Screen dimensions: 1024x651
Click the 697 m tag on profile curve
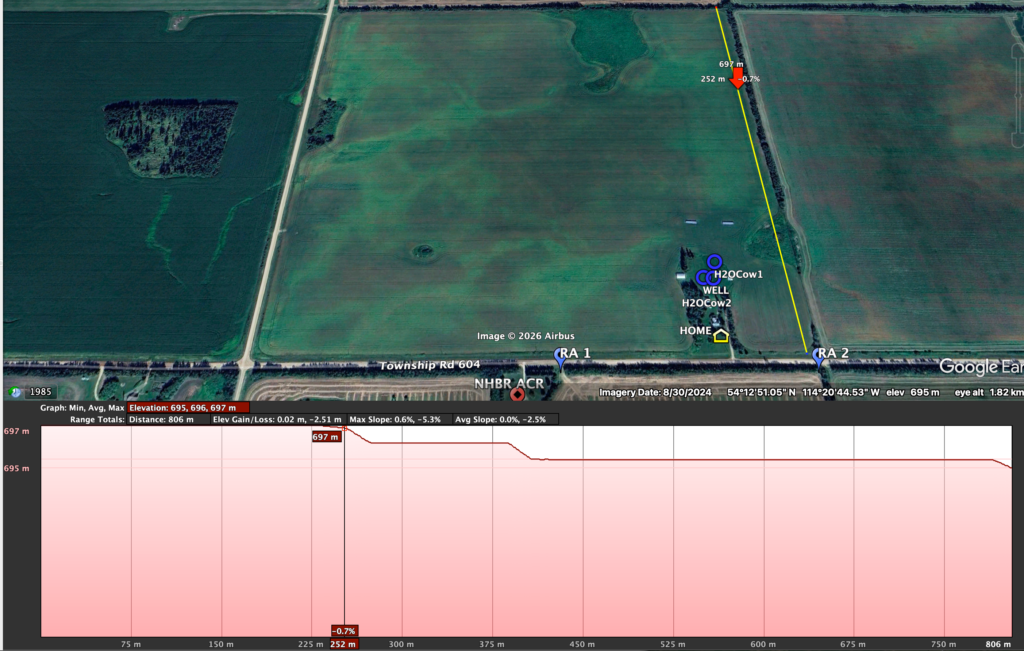326,437
